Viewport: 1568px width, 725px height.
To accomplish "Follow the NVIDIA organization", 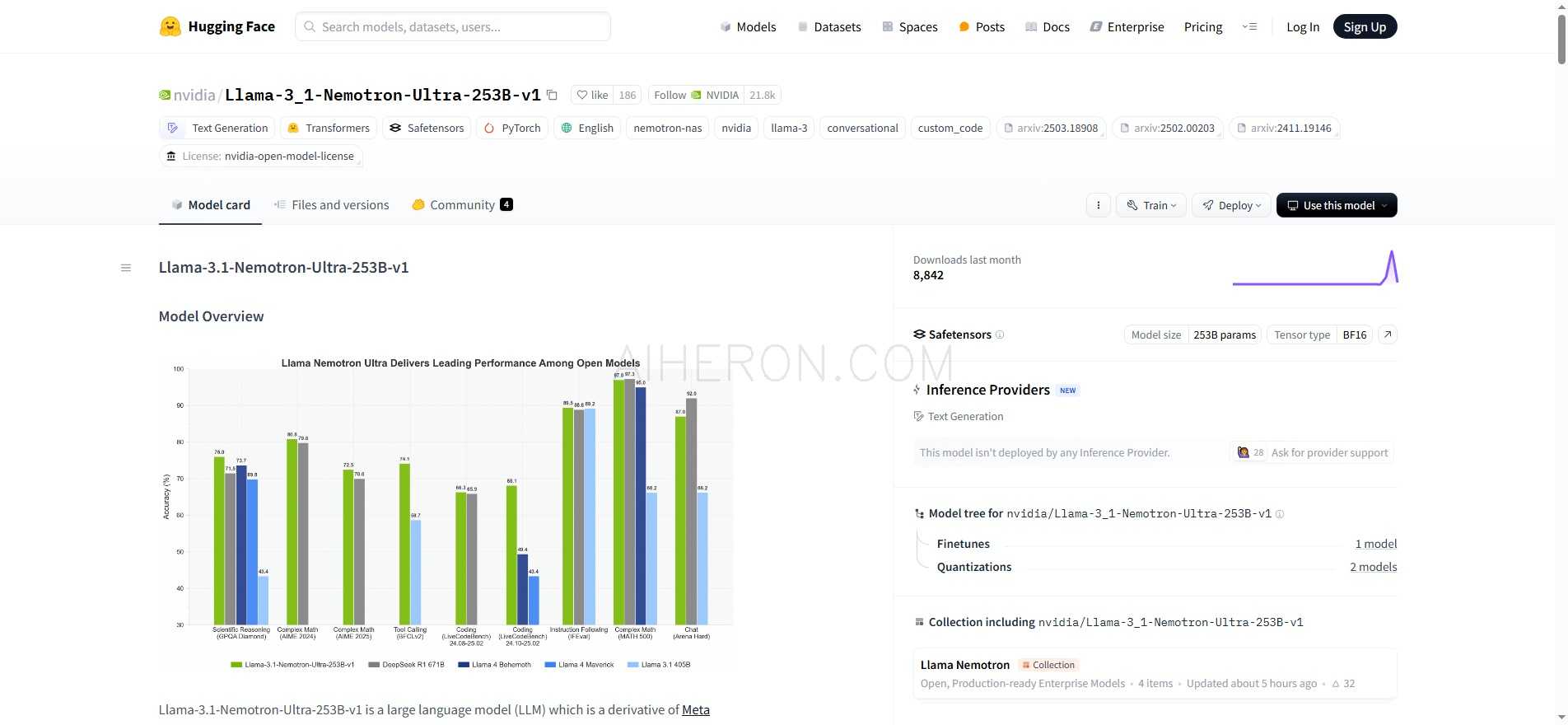I will 696,95.
